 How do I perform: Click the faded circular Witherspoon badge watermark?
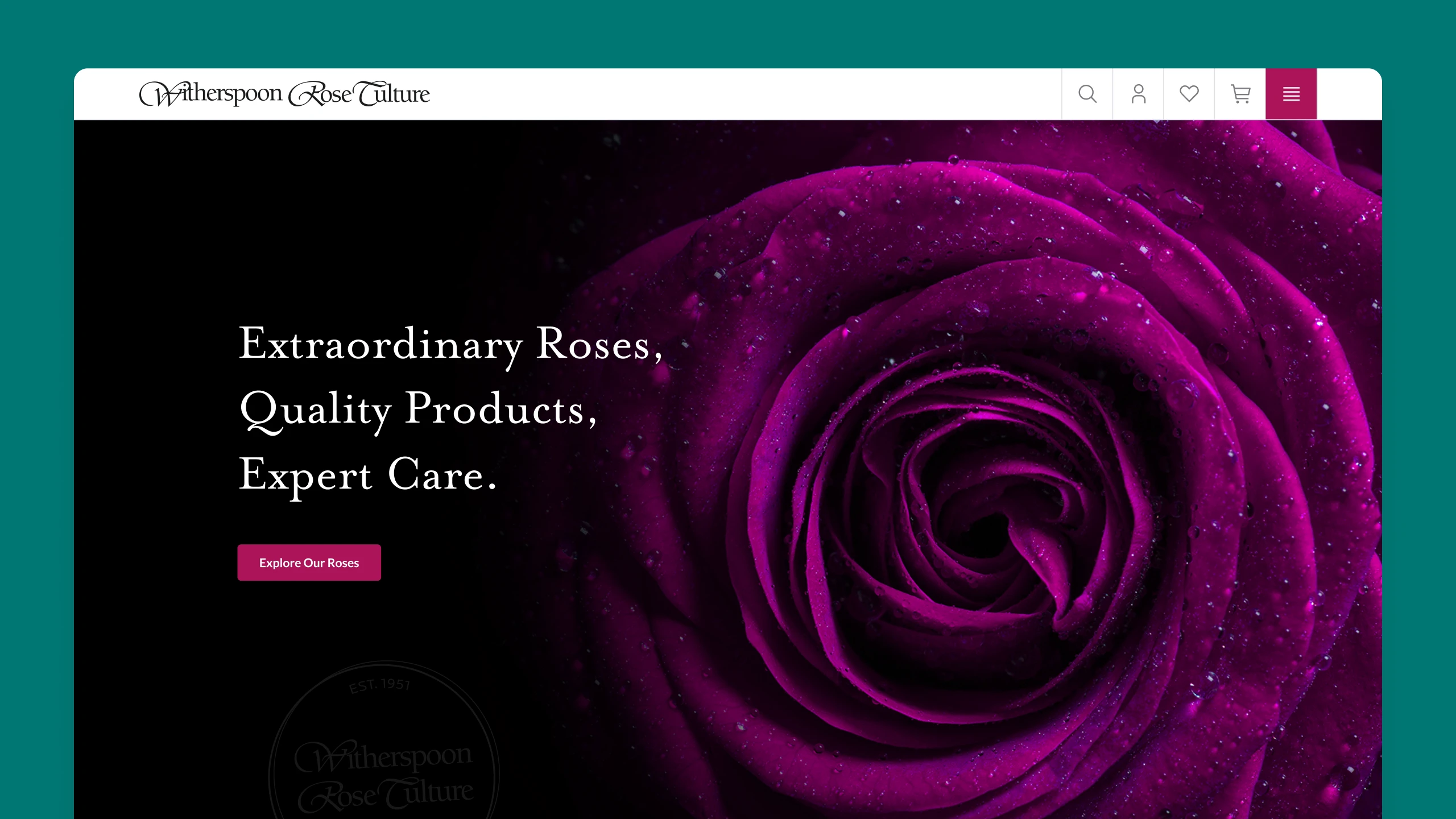[384, 739]
